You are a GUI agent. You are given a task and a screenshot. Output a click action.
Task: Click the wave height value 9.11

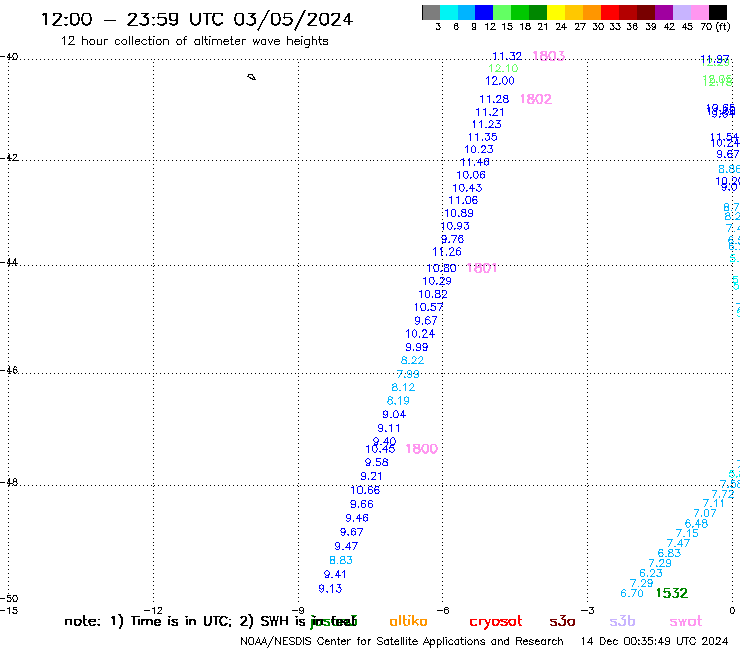[389, 428]
